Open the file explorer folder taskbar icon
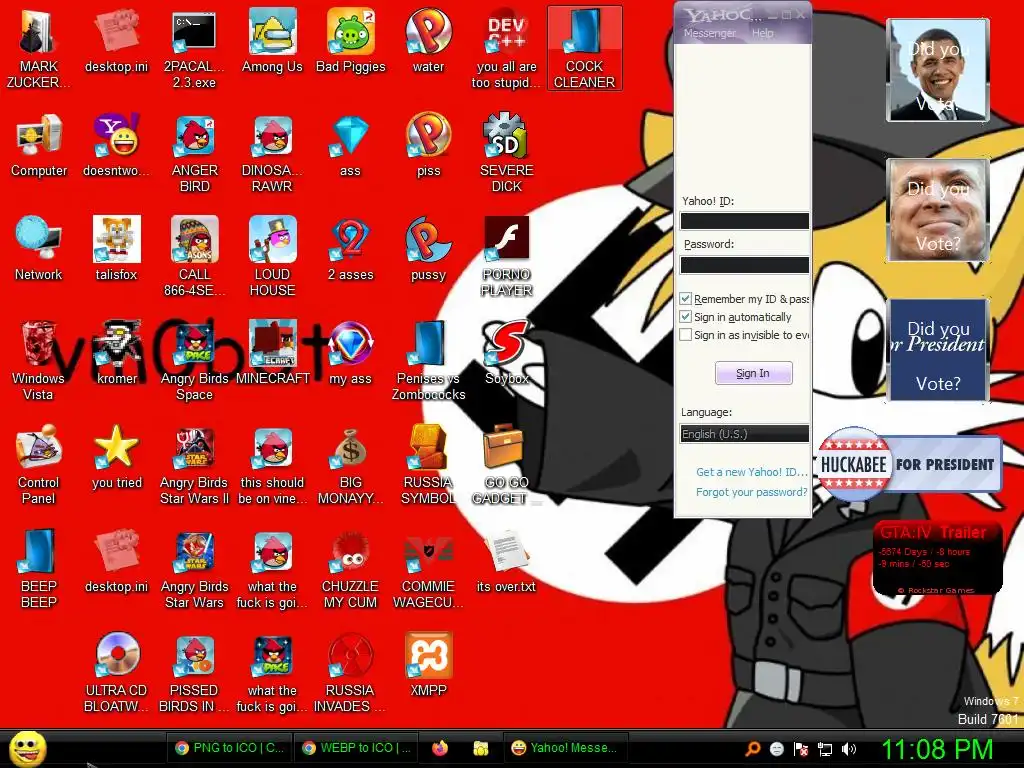The width and height of the screenshot is (1024, 768). coord(481,748)
